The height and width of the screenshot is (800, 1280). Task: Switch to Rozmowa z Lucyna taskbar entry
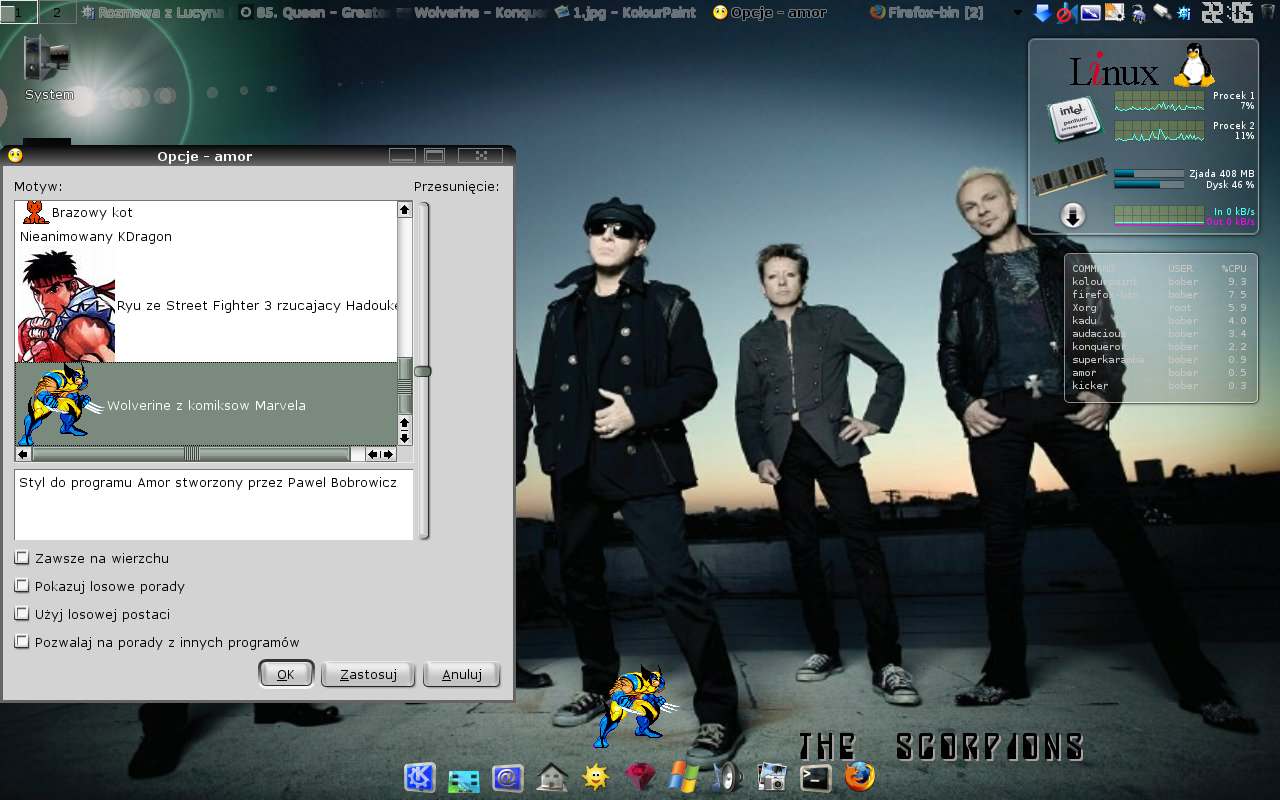tap(154, 12)
